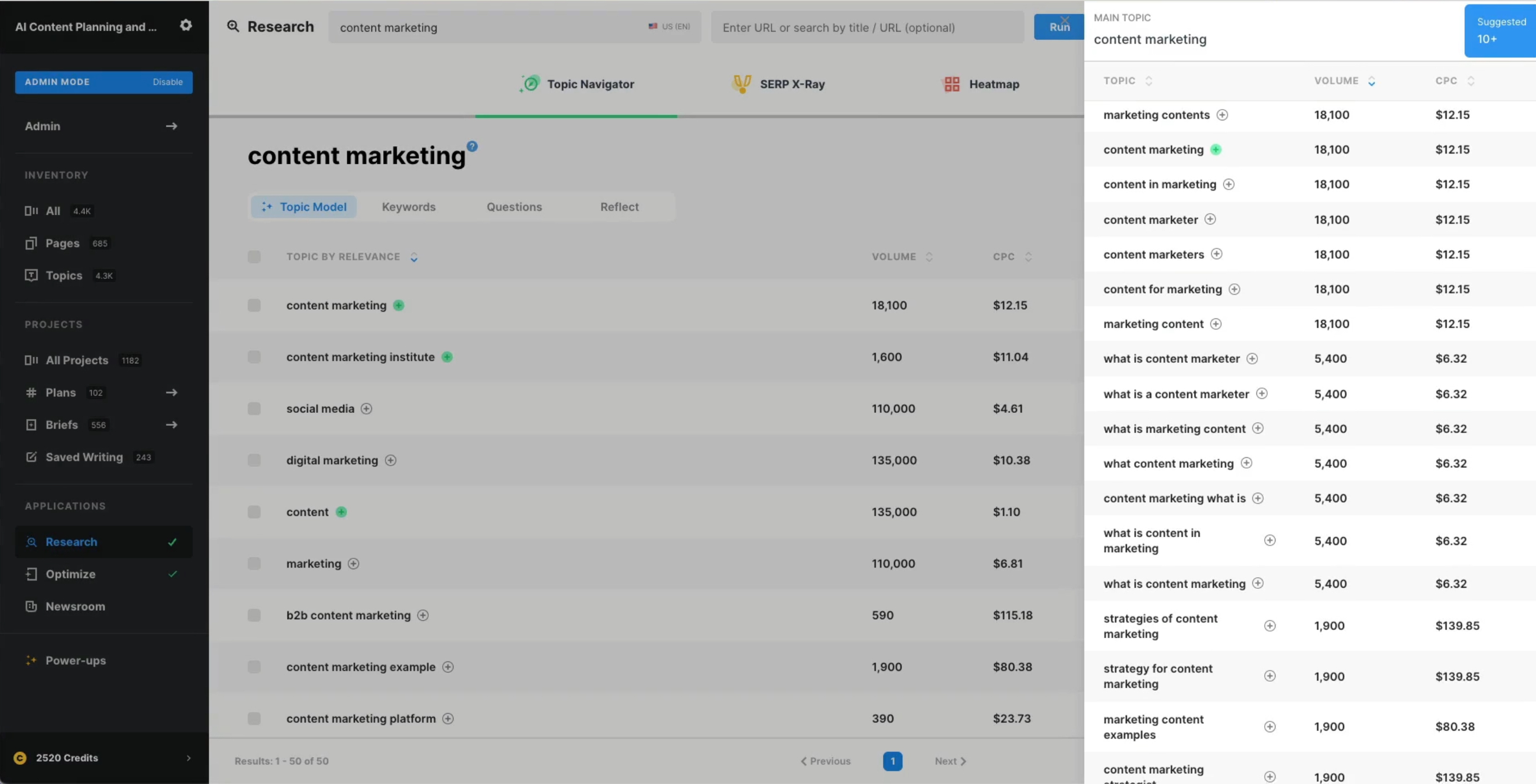The width and height of the screenshot is (1536, 784).
Task: Switch to the Keywords tab
Action: (408, 206)
